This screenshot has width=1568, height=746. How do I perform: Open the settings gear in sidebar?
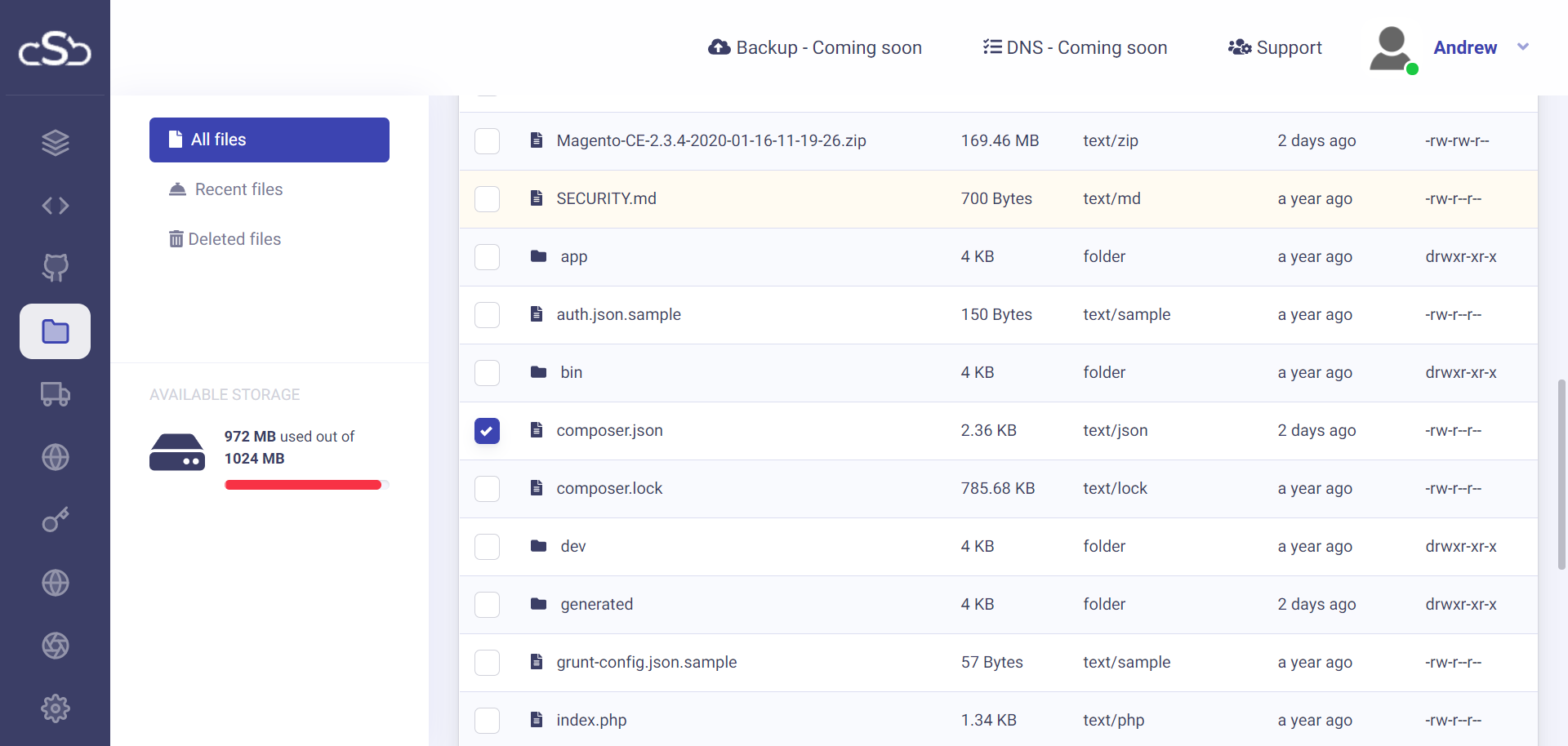coord(55,708)
